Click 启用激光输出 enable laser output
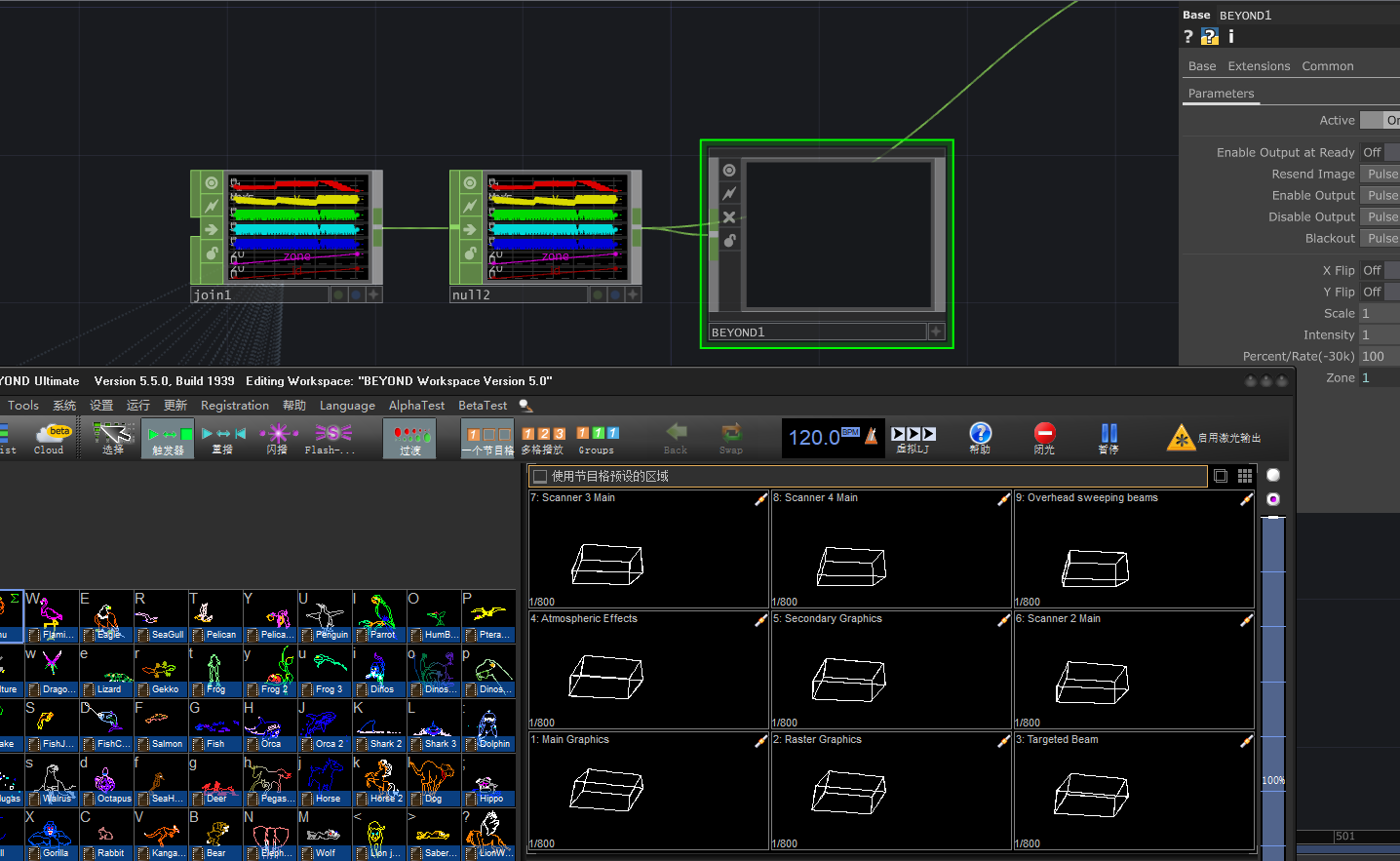1400x861 pixels. tap(1214, 438)
